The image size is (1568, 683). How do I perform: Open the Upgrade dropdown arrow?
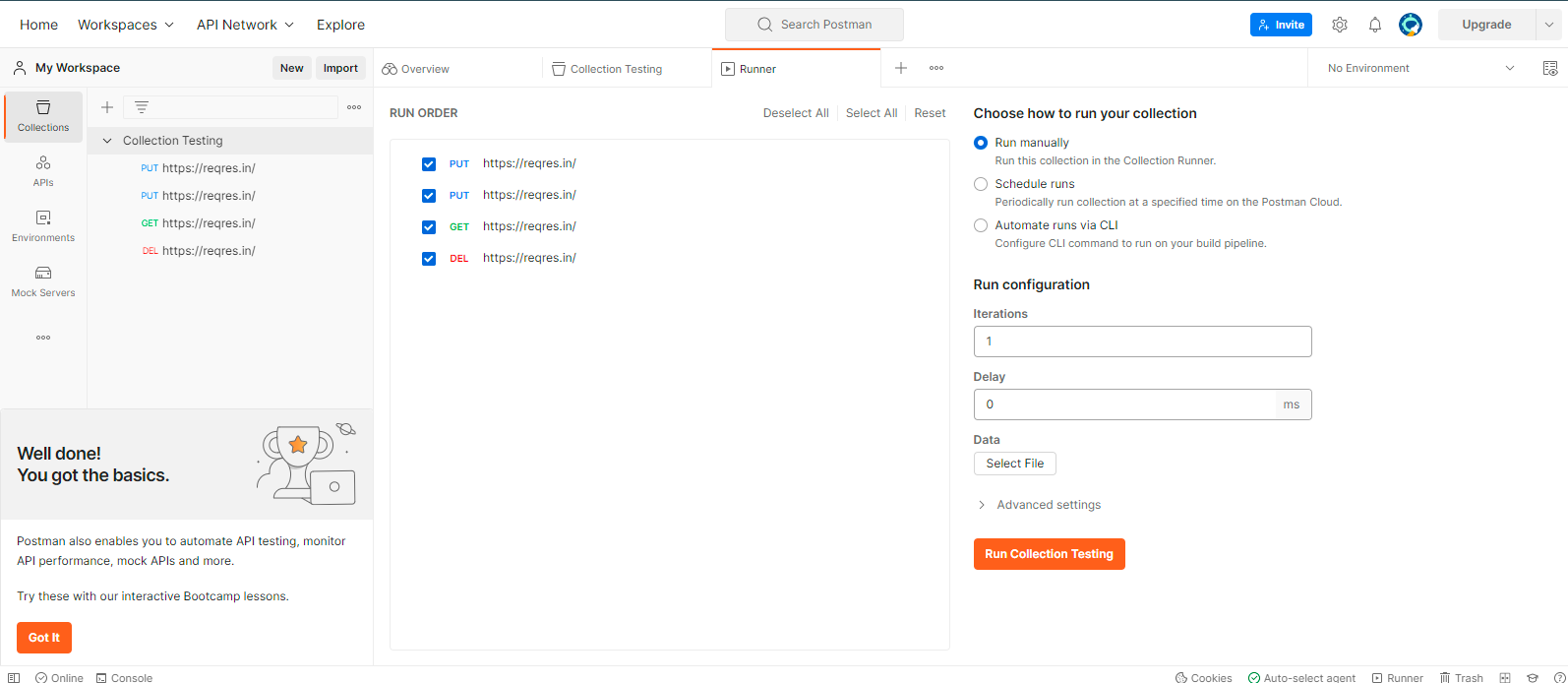(1549, 25)
